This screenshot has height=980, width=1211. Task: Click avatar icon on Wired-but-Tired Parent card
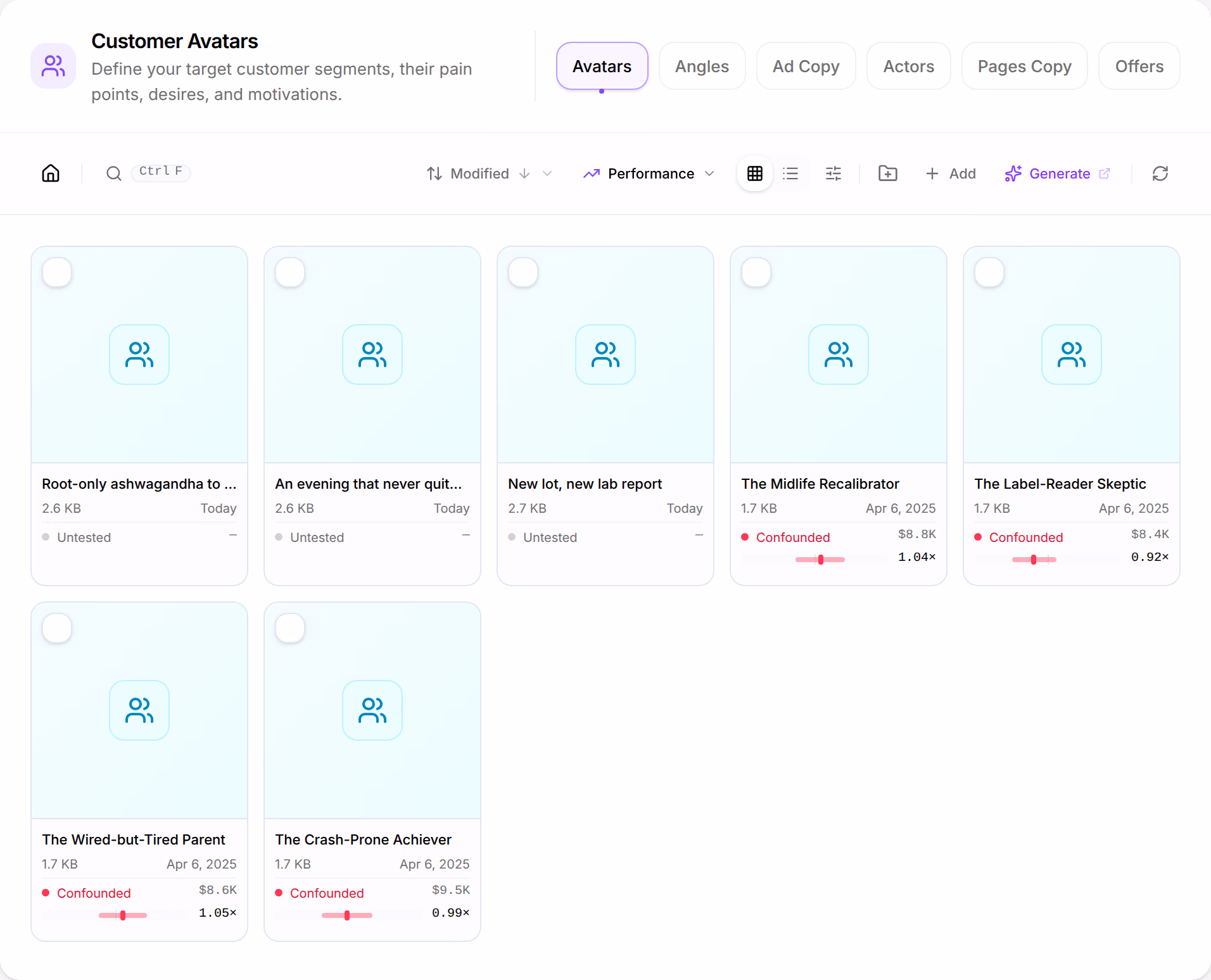pos(139,710)
